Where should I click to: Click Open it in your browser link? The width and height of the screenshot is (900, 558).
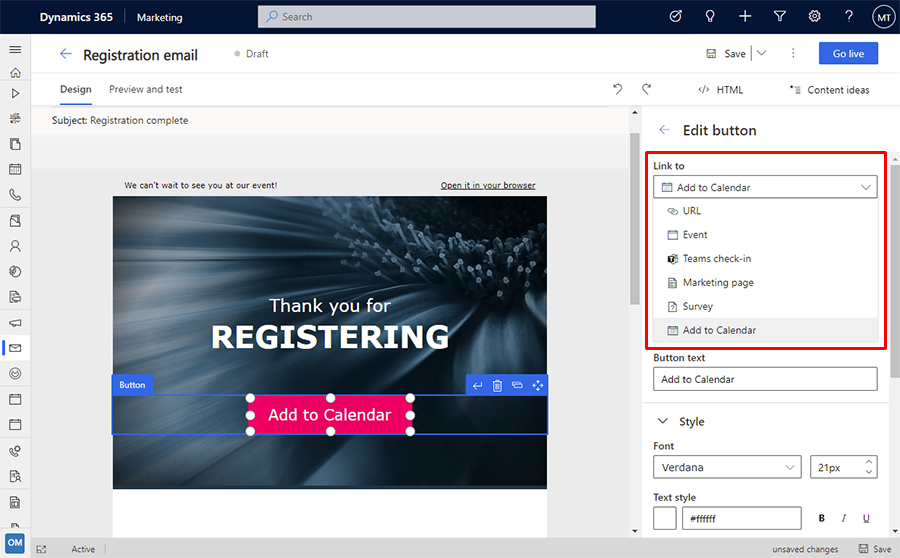(488, 185)
